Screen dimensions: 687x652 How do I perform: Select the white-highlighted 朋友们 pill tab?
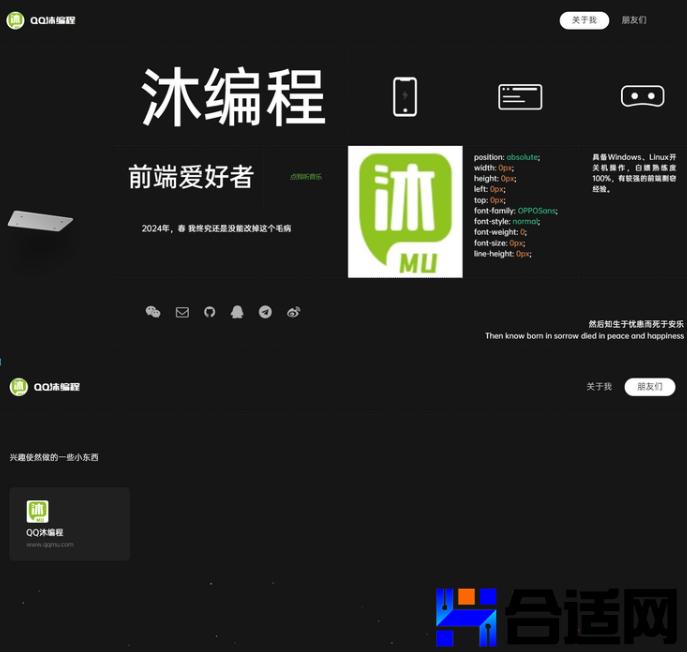point(649,387)
